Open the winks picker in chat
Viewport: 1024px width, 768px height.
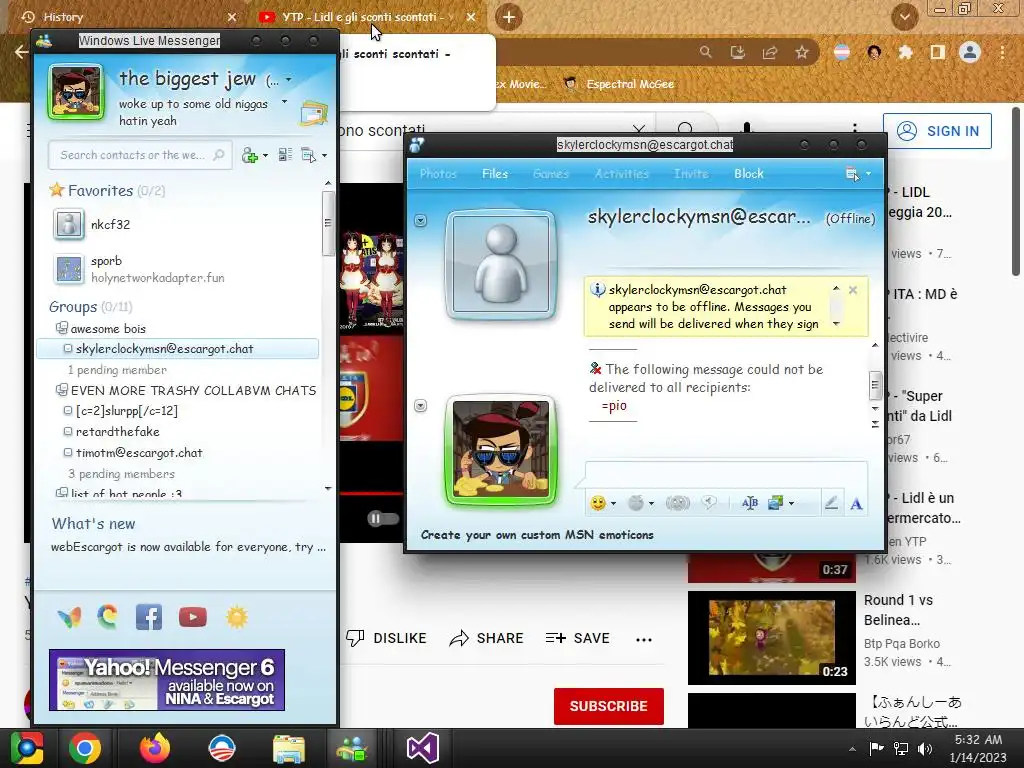pos(635,503)
